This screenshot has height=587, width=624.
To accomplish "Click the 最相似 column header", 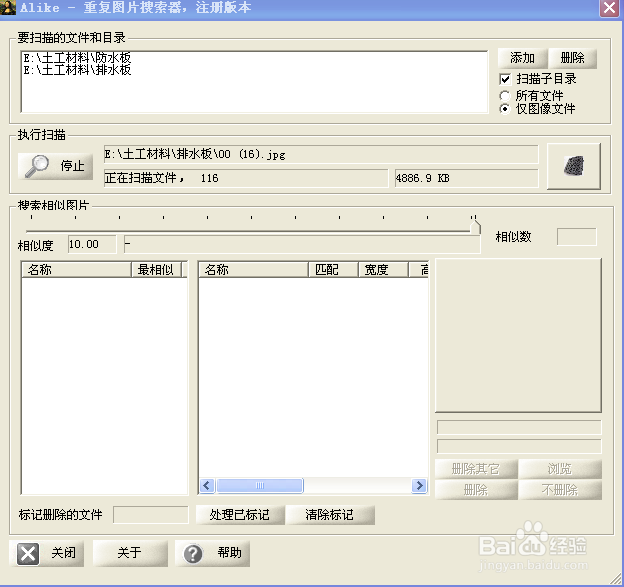I will pyautogui.click(x=156, y=270).
